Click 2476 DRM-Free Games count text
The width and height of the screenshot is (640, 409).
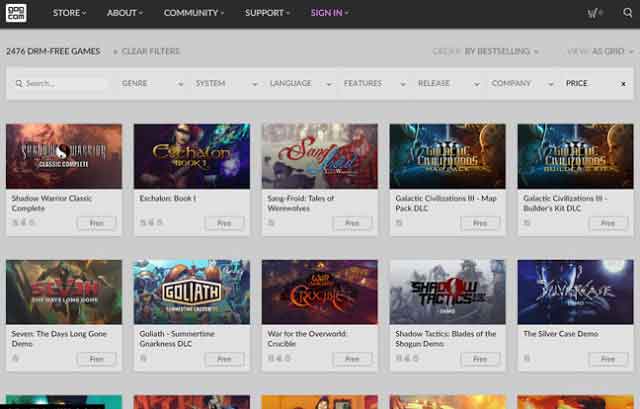tap(53, 51)
